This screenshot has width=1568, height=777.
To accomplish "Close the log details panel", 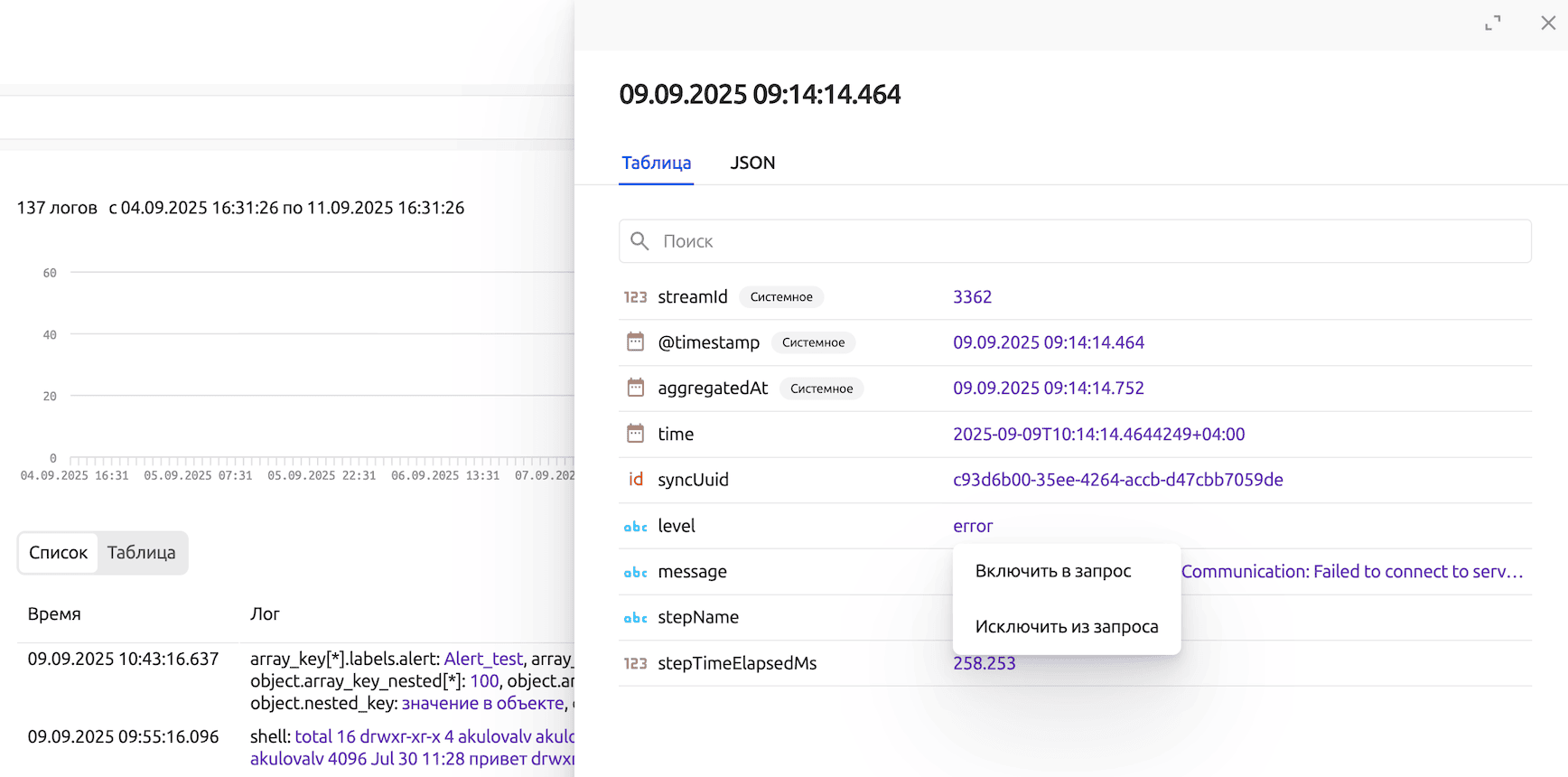I will 1547,23.
